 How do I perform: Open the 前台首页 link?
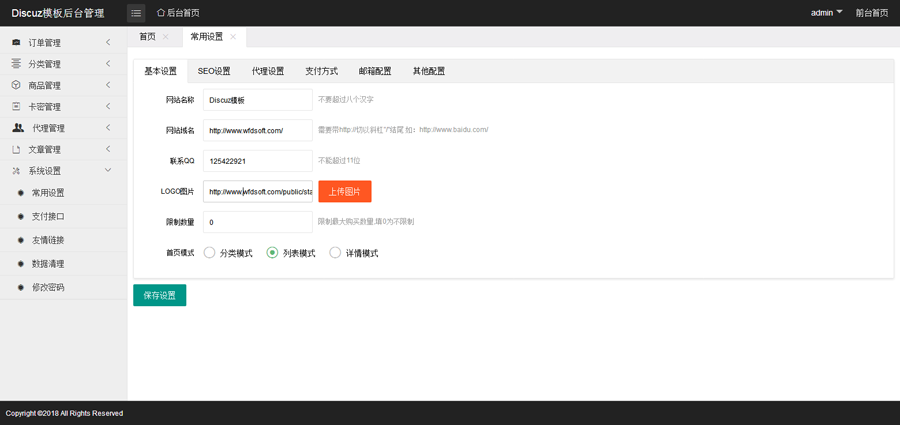[872, 13]
